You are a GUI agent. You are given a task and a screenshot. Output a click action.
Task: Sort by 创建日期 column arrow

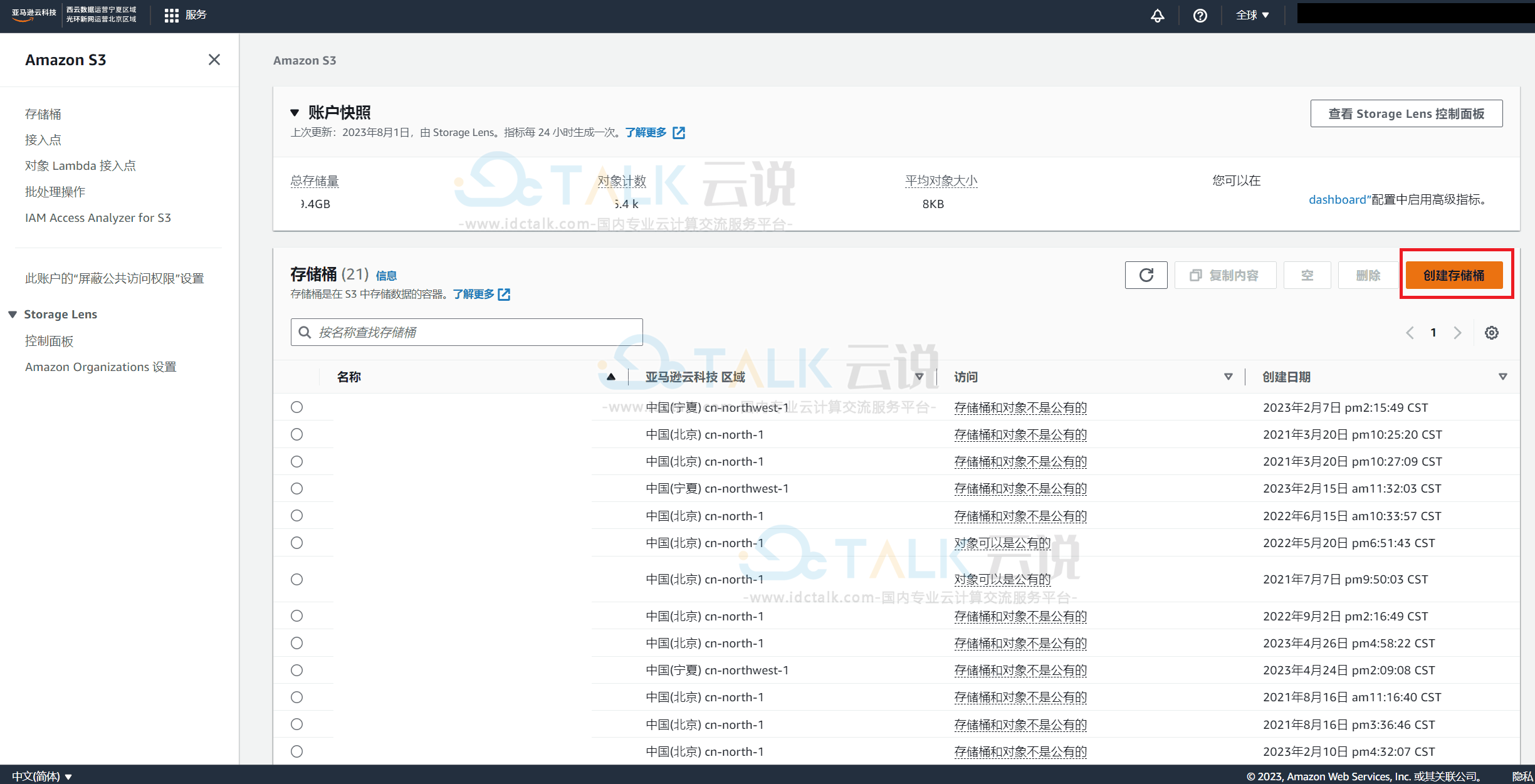[x=1502, y=377]
